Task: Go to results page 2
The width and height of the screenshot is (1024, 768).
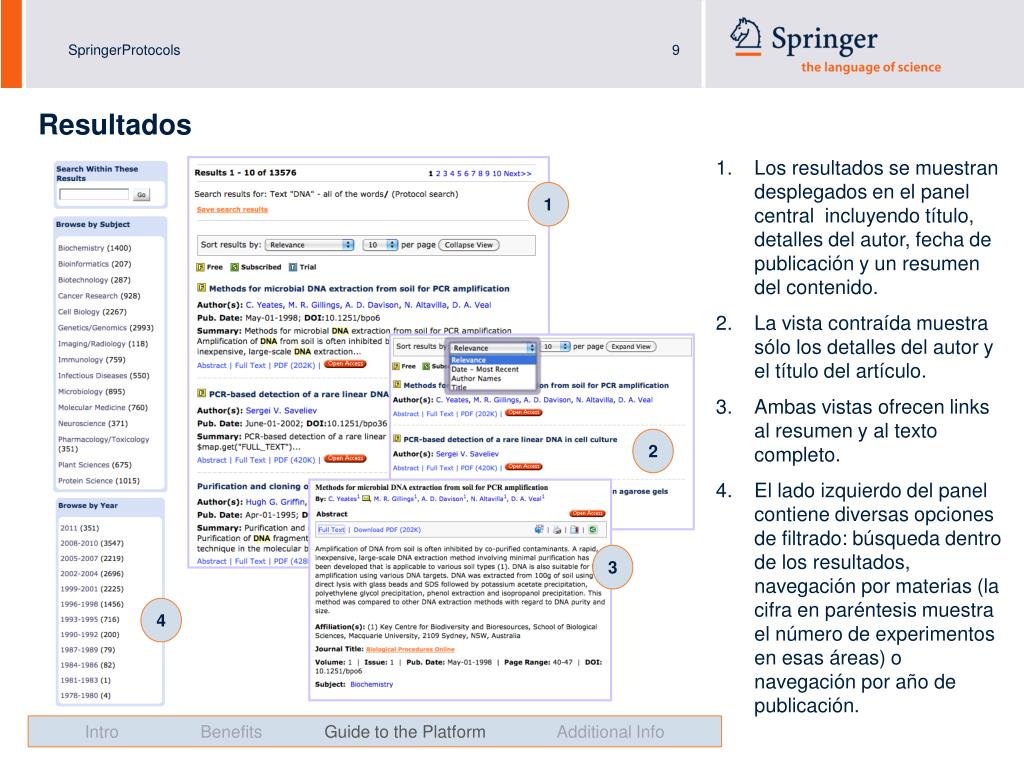Action: (x=438, y=174)
